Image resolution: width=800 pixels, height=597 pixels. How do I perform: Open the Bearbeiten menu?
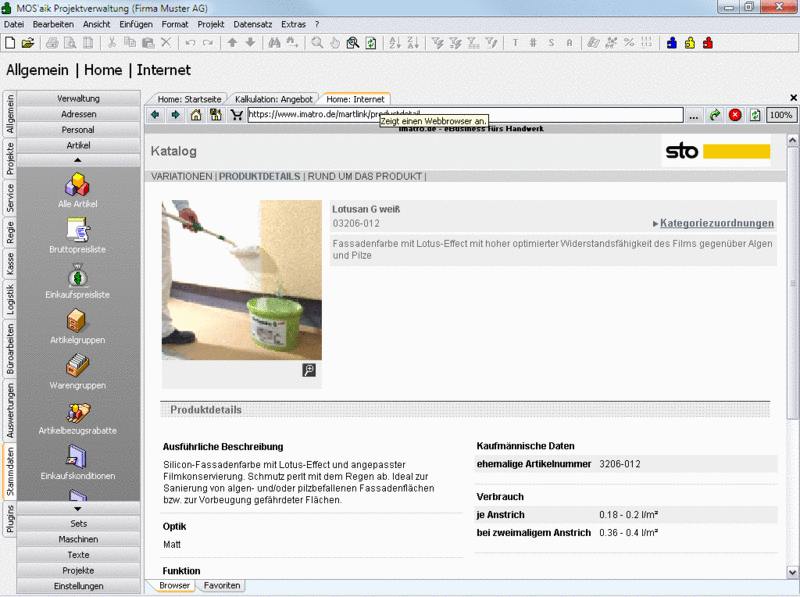[x=53, y=24]
